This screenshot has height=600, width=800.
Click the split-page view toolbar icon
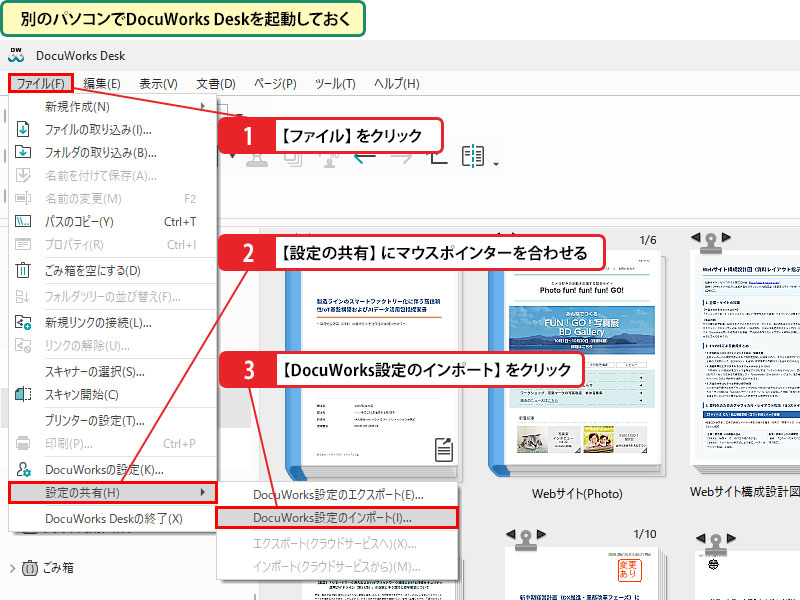[473, 156]
